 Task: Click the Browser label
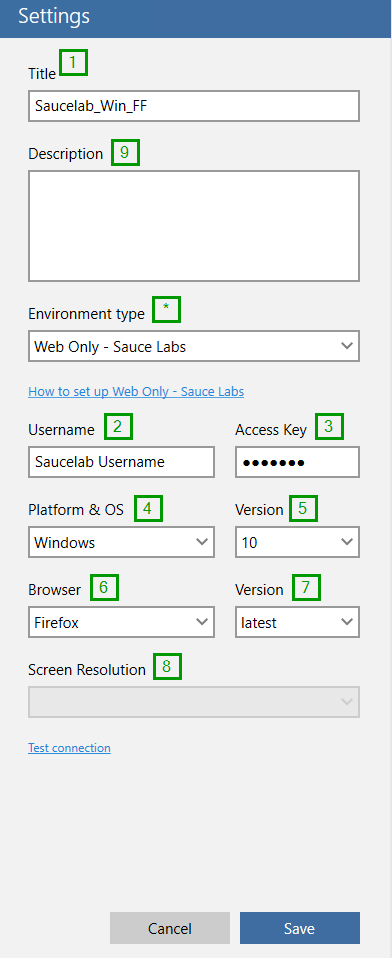[54, 590]
